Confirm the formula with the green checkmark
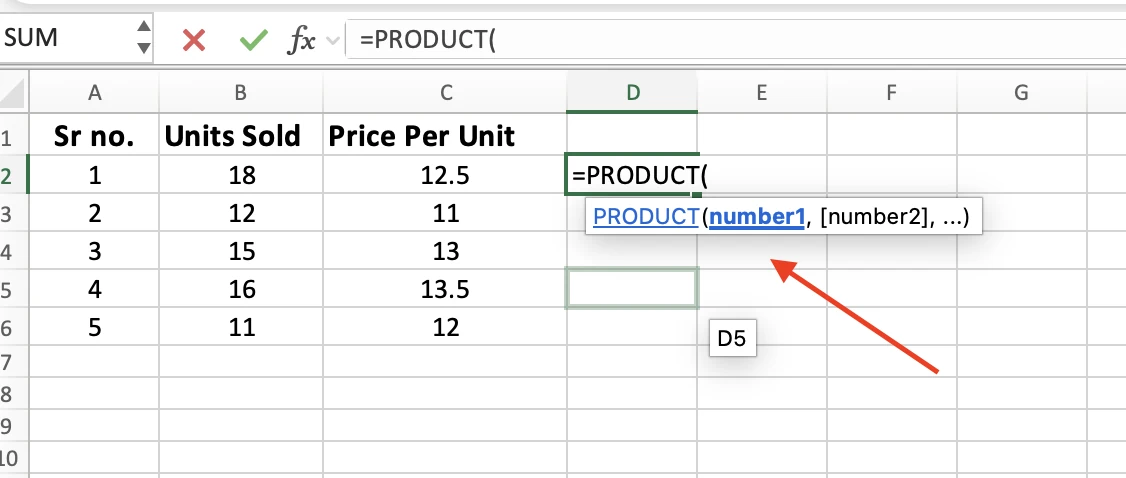 tap(253, 40)
